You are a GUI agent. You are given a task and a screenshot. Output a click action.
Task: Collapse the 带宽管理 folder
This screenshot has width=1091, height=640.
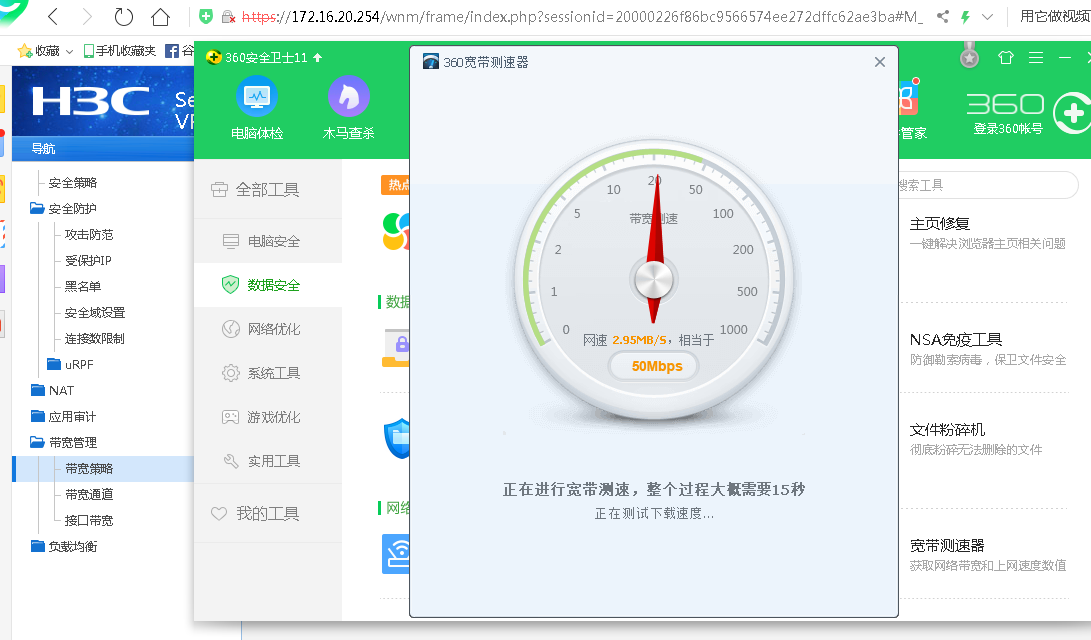[x=38, y=442]
